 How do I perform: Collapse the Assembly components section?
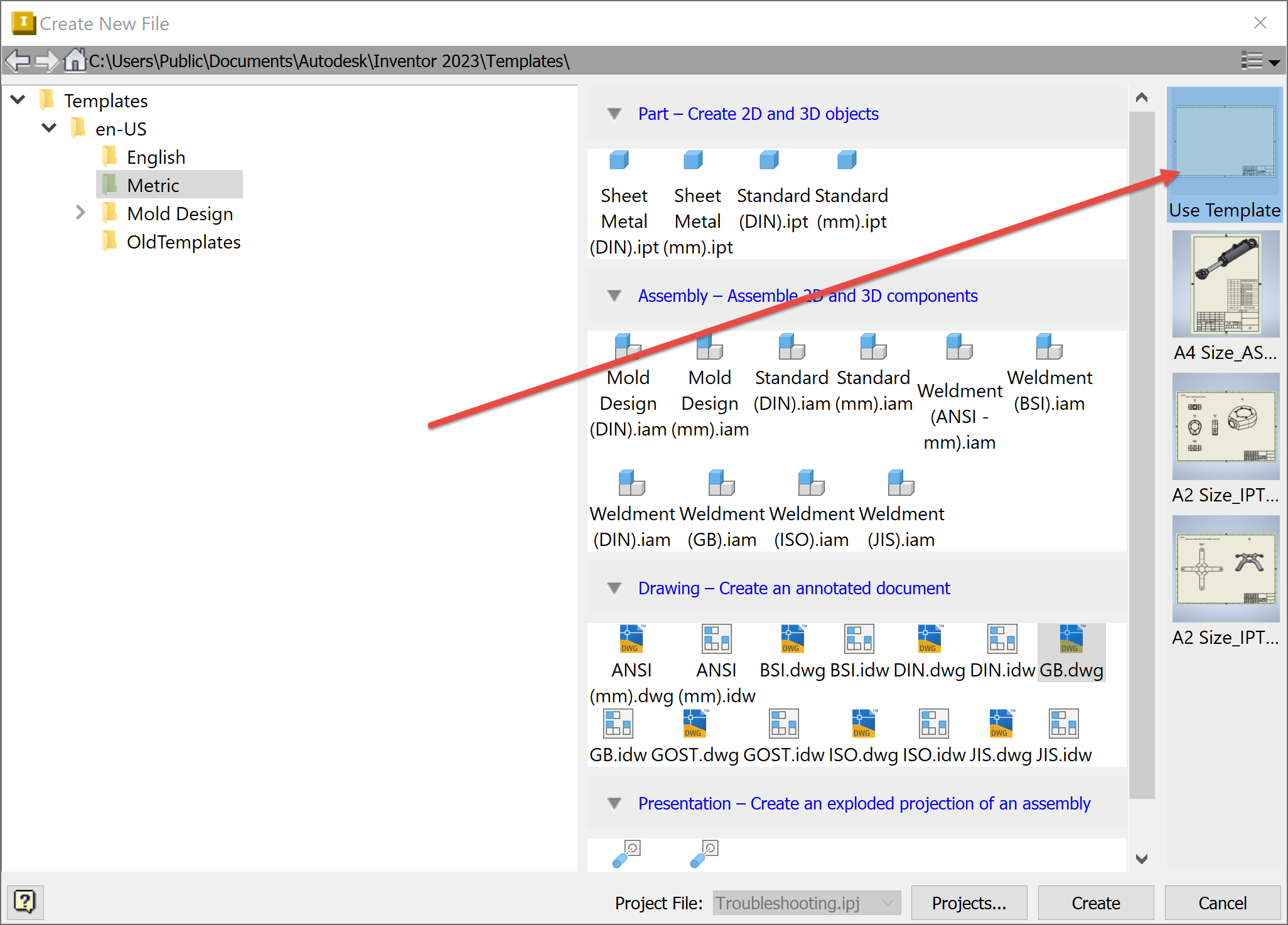click(x=614, y=296)
